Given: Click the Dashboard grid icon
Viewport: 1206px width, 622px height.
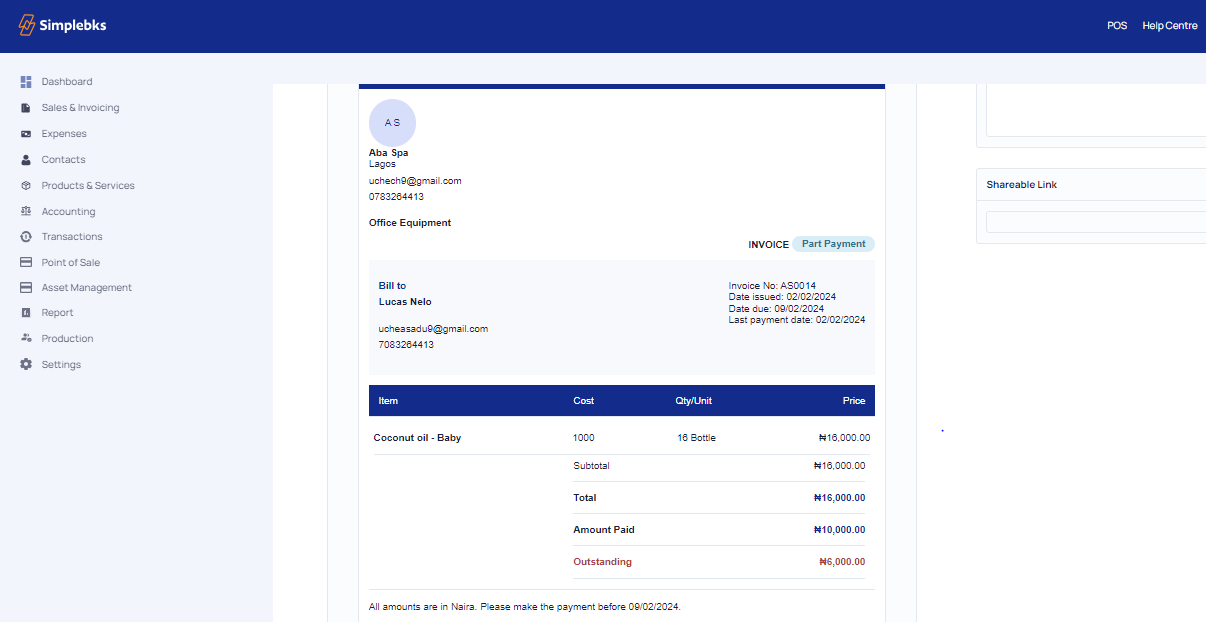Looking at the screenshot, I should click(26, 82).
